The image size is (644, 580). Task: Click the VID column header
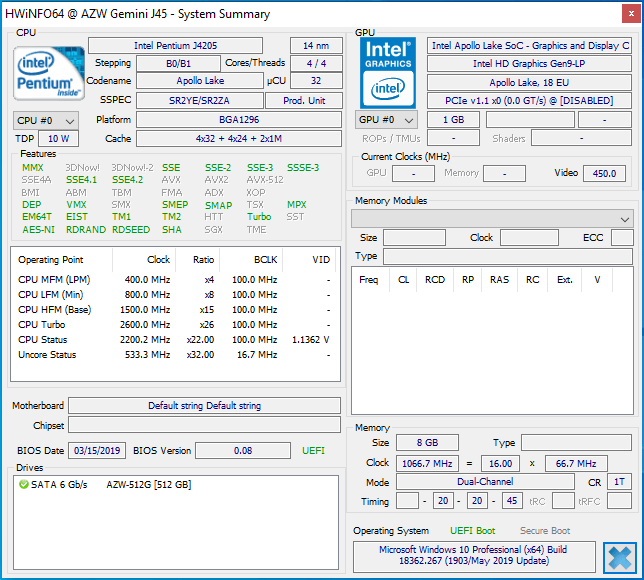coord(309,260)
